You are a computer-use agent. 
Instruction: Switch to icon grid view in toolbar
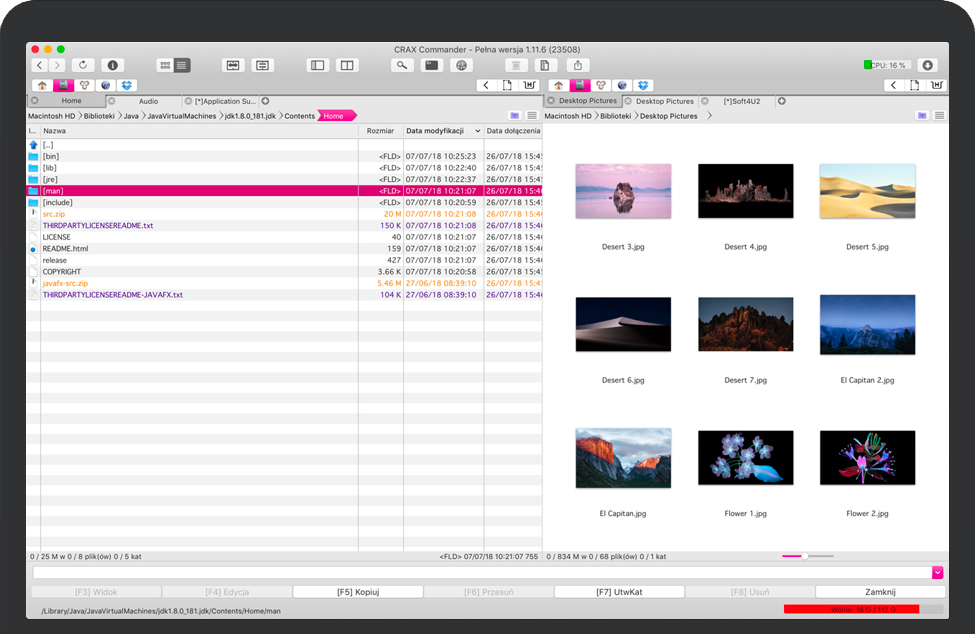coord(165,65)
